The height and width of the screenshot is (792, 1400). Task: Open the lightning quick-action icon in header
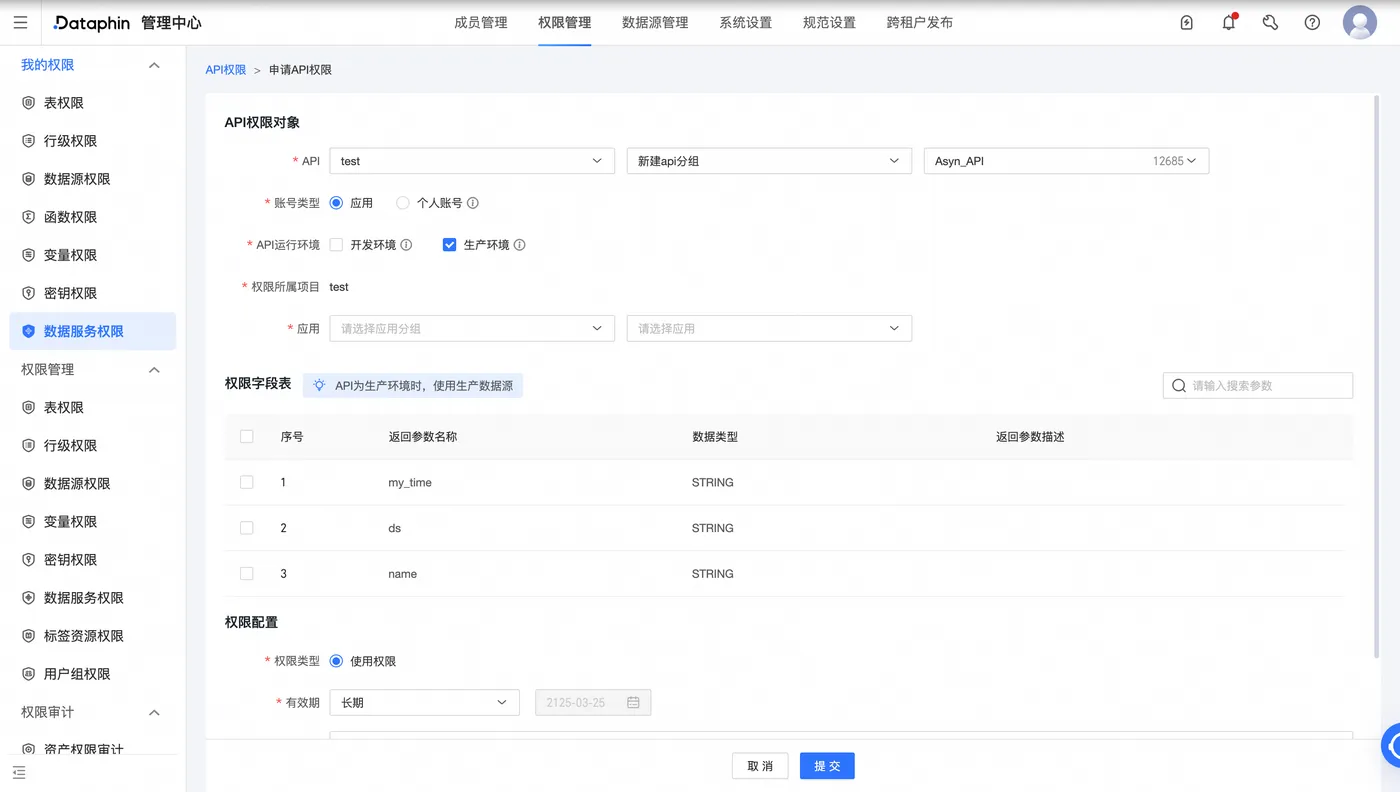tap(1187, 22)
